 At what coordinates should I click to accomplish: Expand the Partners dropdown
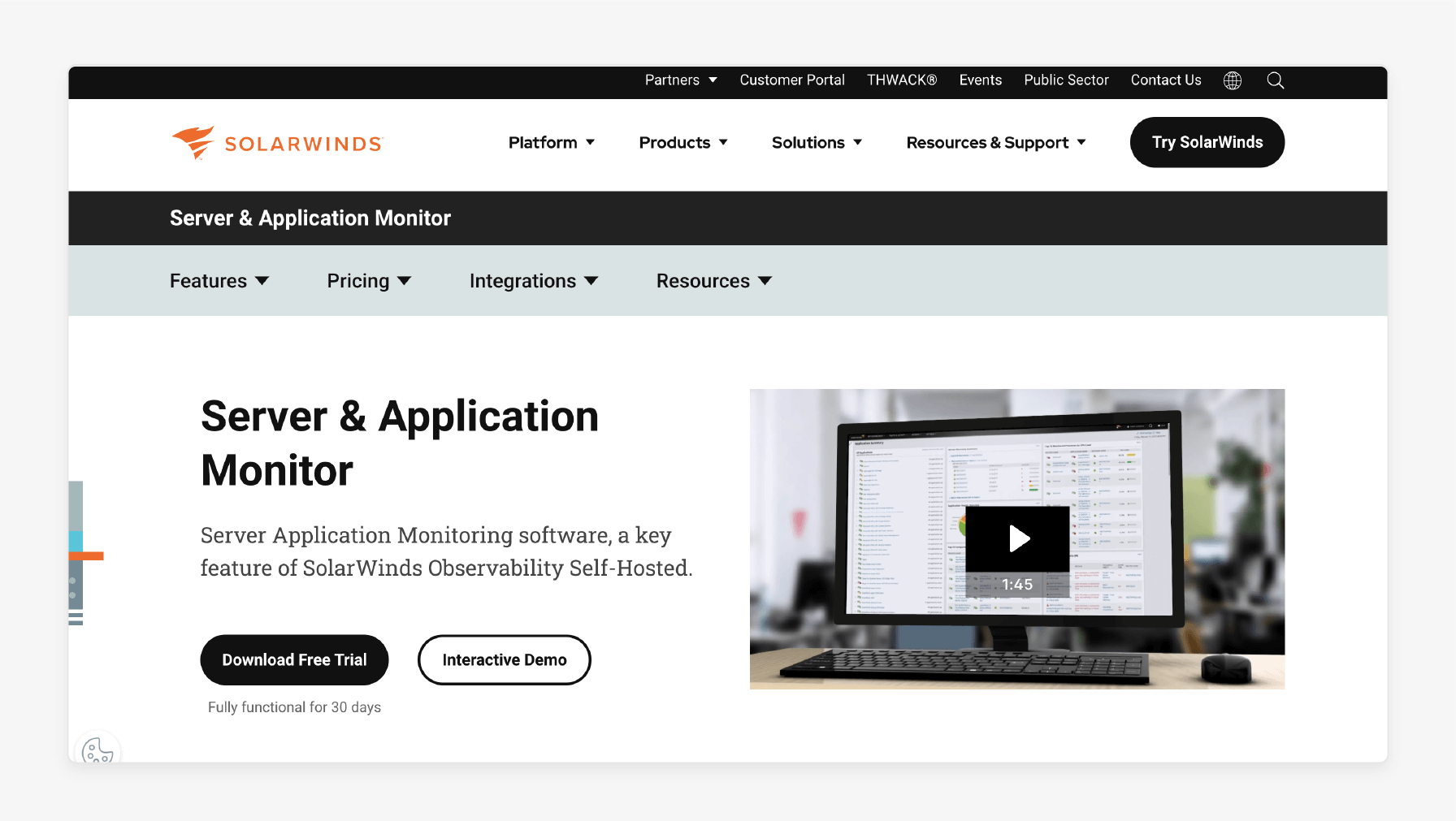coord(681,80)
